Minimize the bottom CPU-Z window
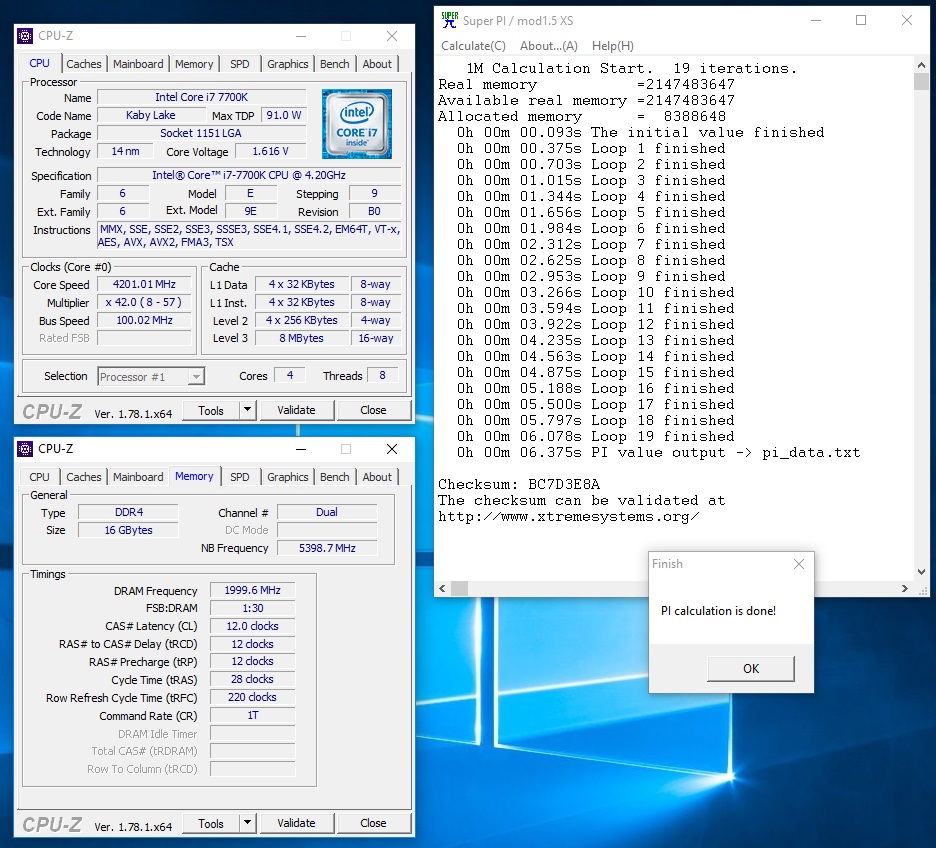The image size is (936, 848). point(301,449)
